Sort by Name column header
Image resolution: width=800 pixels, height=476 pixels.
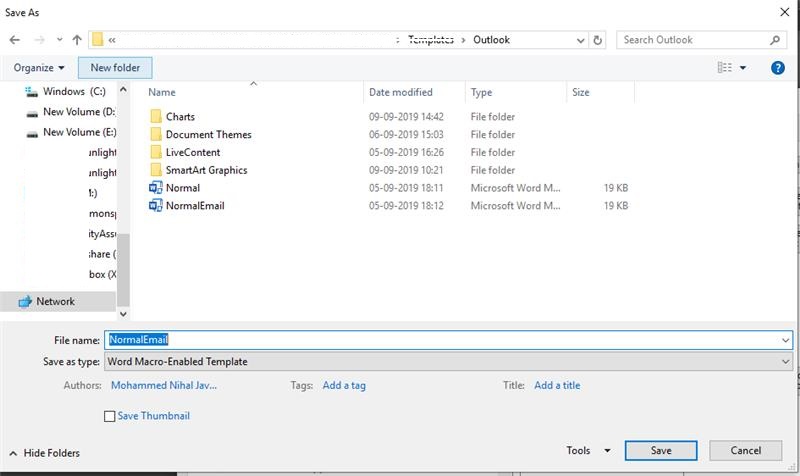click(162, 92)
